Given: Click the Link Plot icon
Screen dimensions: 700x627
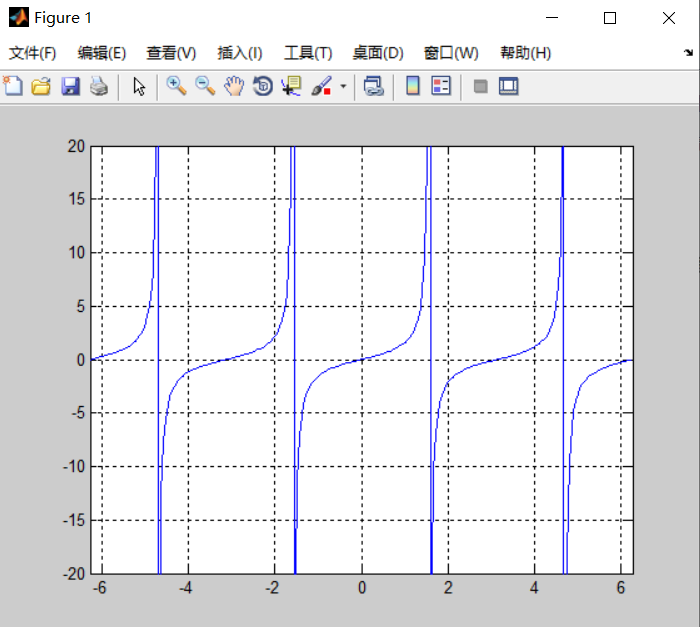Looking at the screenshot, I should (373, 86).
